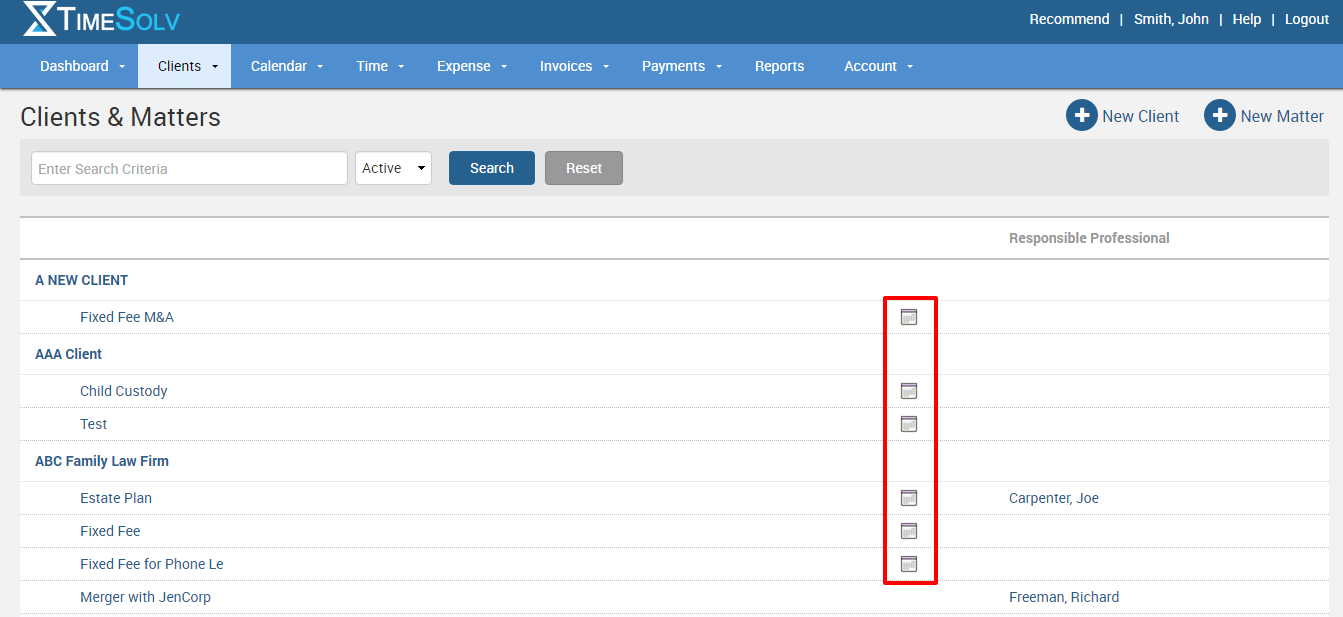This screenshot has width=1343, height=617.
Task: Click calendar icon beside Fixed Fee M&A
Action: [x=908, y=317]
